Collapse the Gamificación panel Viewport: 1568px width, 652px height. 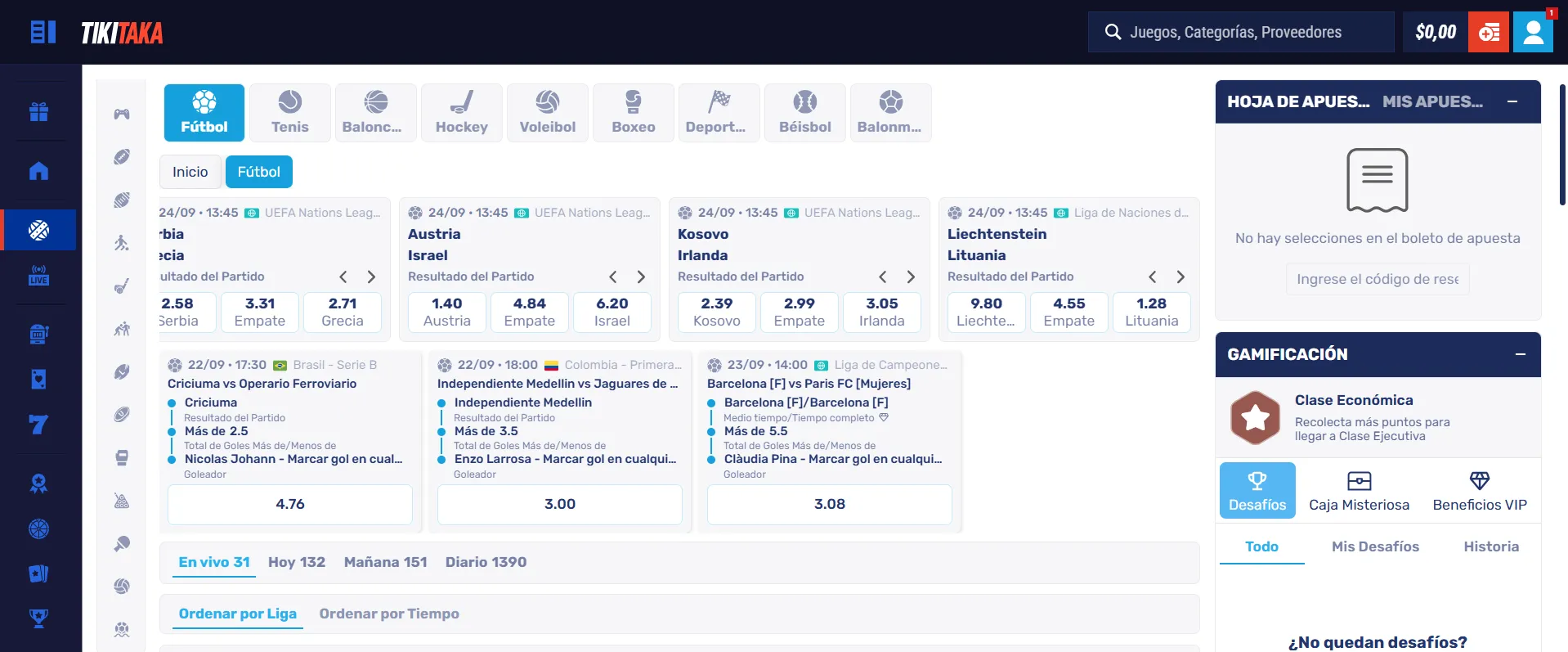click(x=1521, y=354)
